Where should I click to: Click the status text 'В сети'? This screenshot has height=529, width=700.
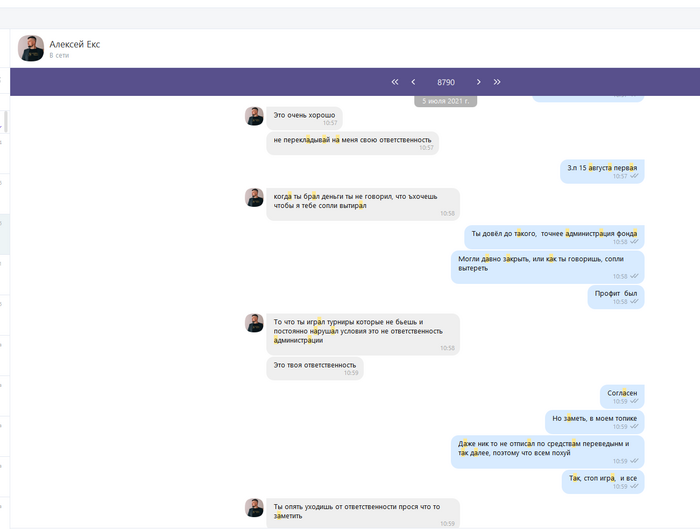59,55
